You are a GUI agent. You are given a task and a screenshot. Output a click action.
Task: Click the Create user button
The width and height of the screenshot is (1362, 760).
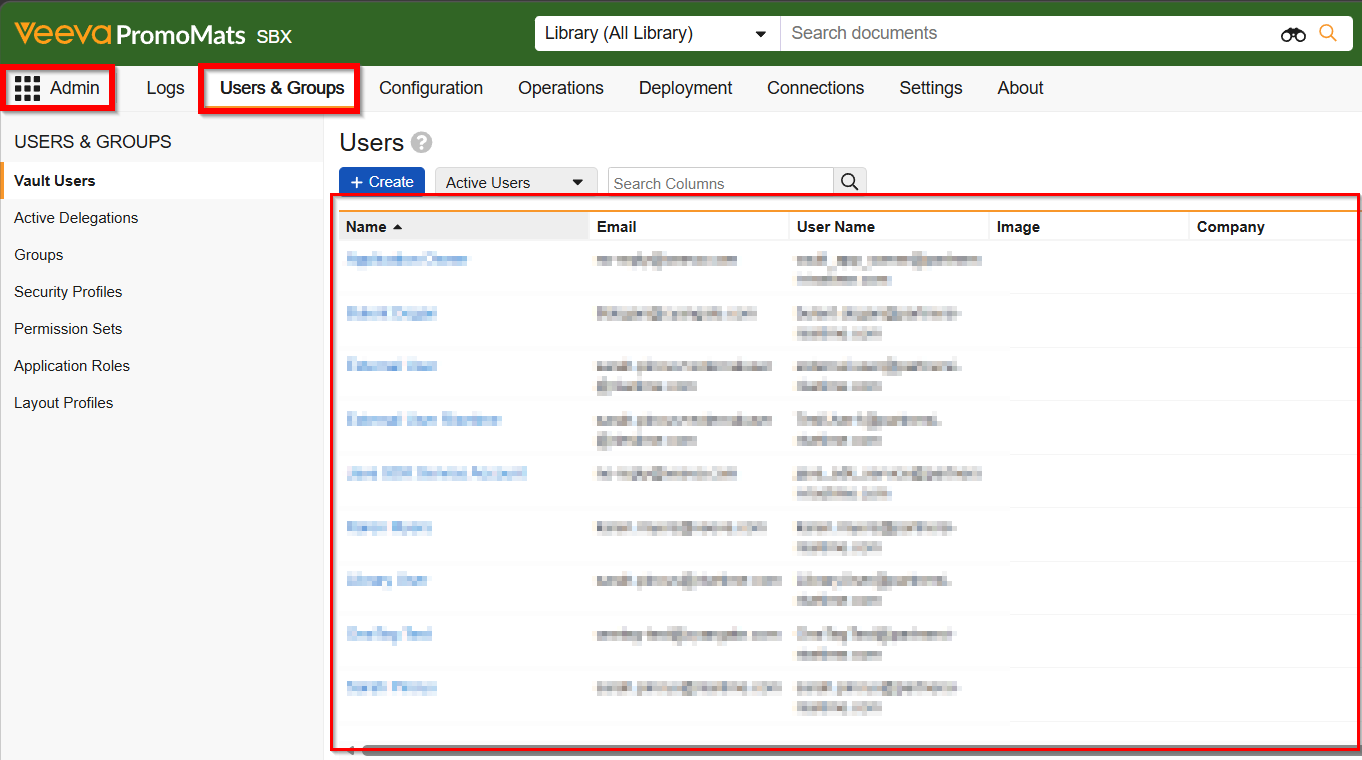(x=382, y=182)
